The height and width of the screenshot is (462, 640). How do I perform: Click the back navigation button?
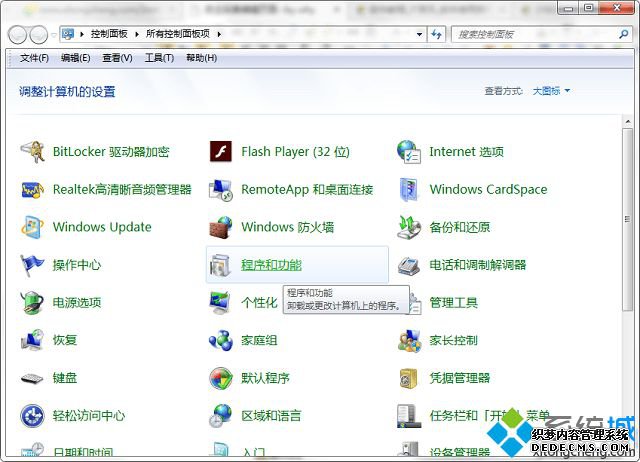18,35
